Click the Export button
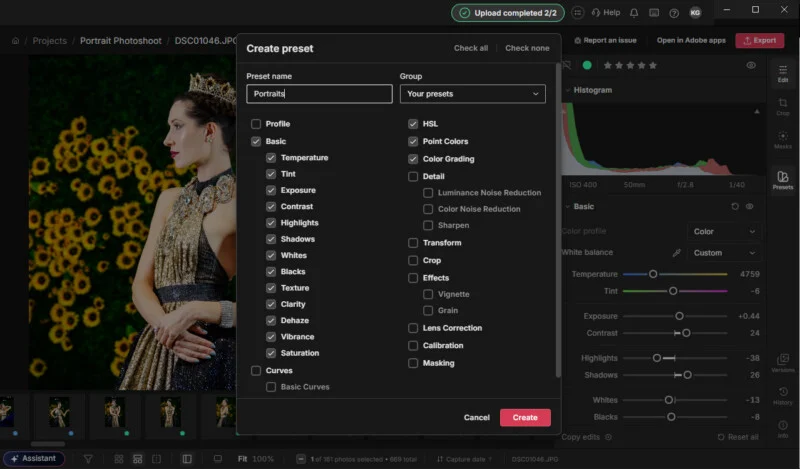This screenshot has width=800, height=469. click(760, 40)
